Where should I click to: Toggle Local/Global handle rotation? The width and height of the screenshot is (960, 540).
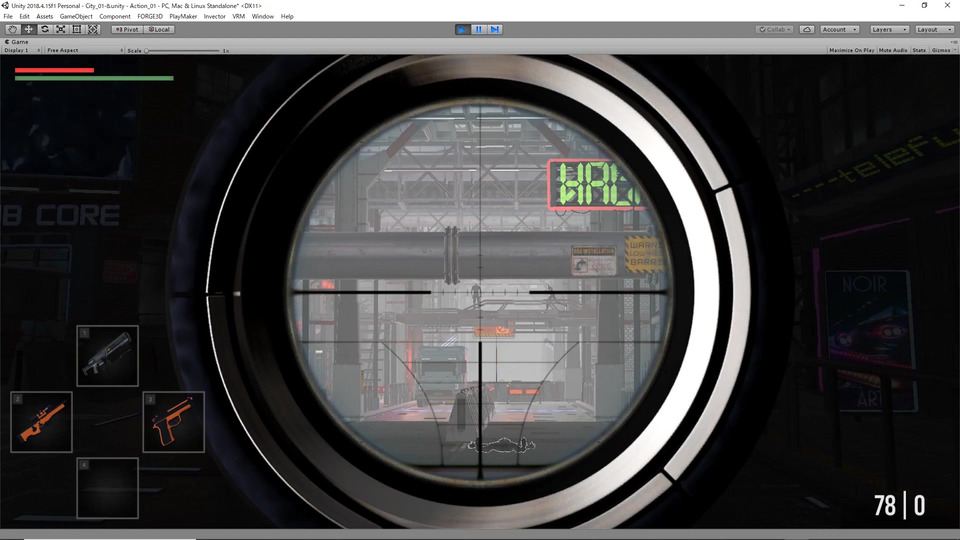(x=159, y=29)
